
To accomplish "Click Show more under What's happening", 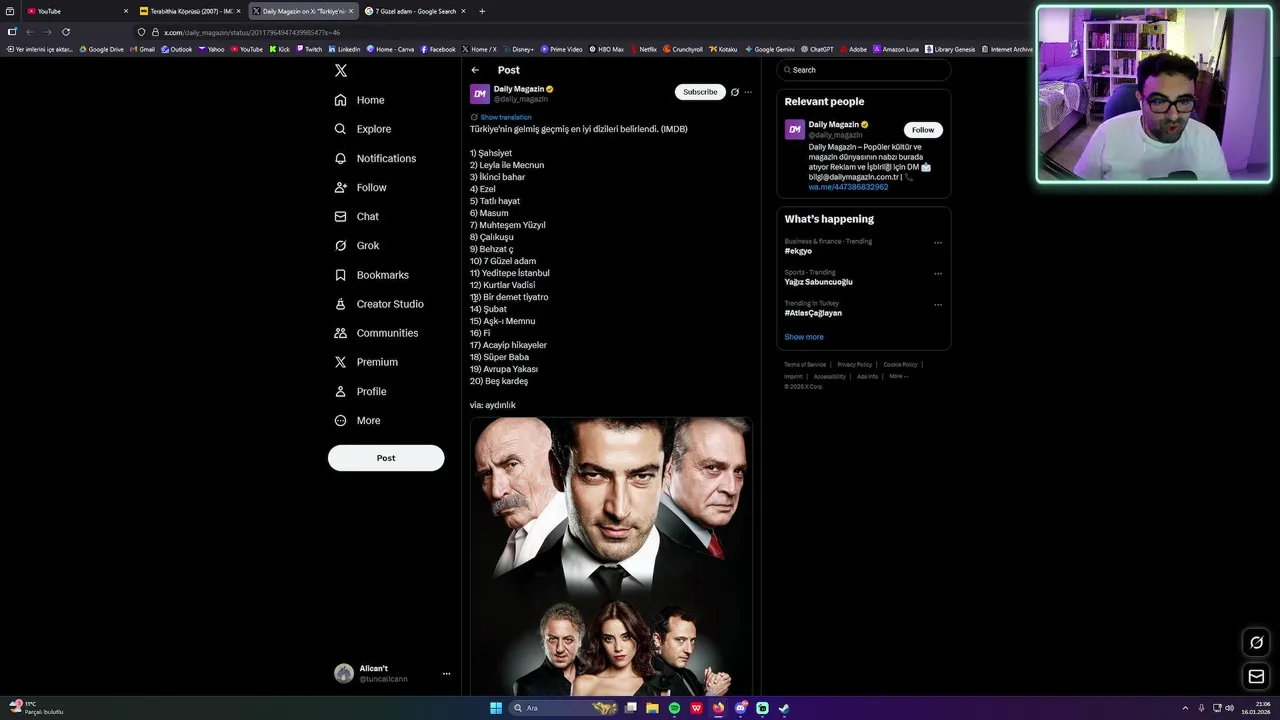I will click(x=804, y=337).
